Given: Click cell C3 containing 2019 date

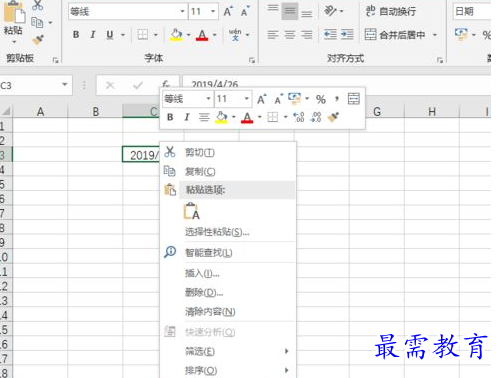Looking at the screenshot, I should (141, 155).
